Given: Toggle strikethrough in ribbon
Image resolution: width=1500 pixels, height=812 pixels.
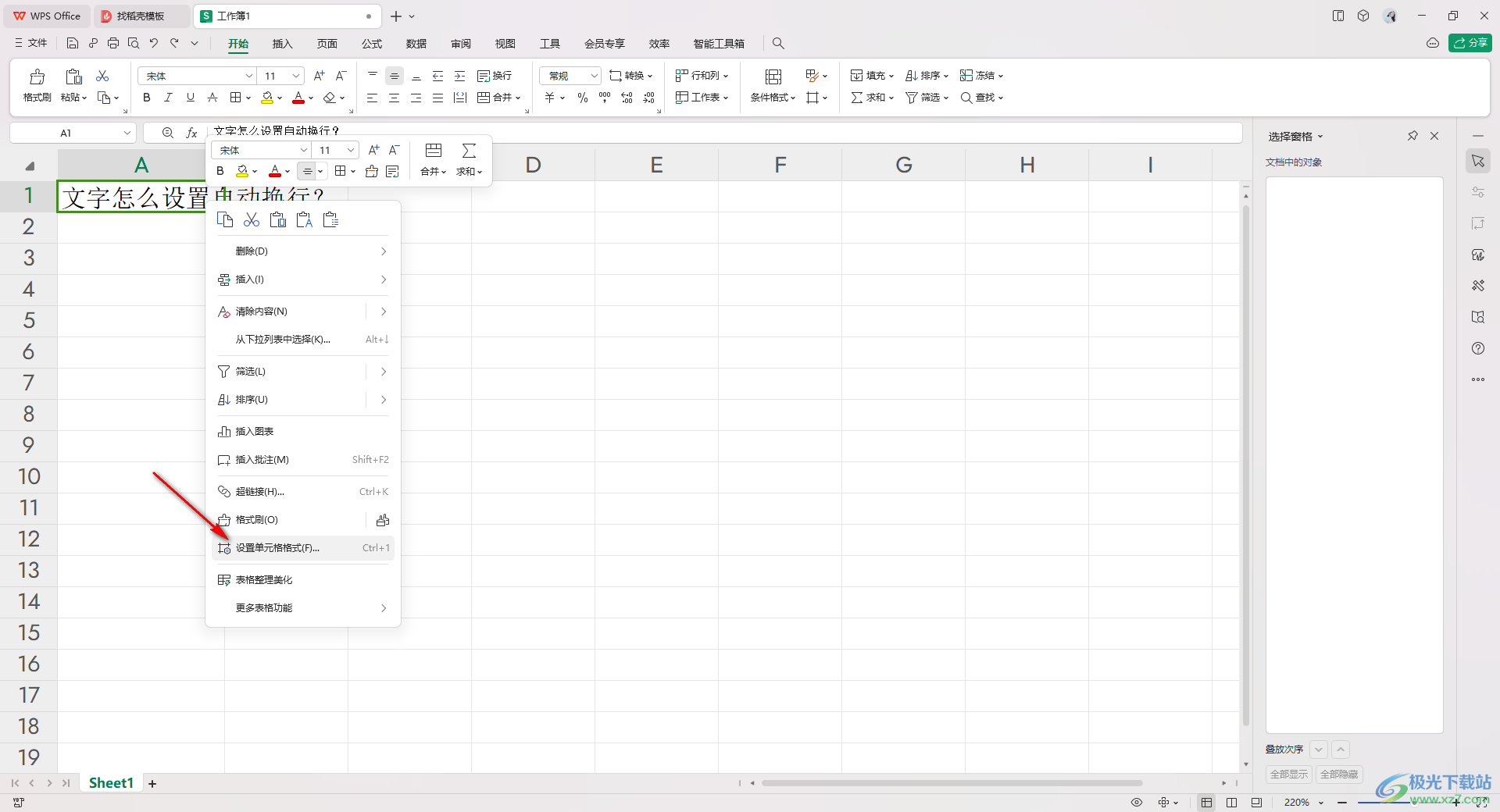Looking at the screenshot, I should point(212,98).
